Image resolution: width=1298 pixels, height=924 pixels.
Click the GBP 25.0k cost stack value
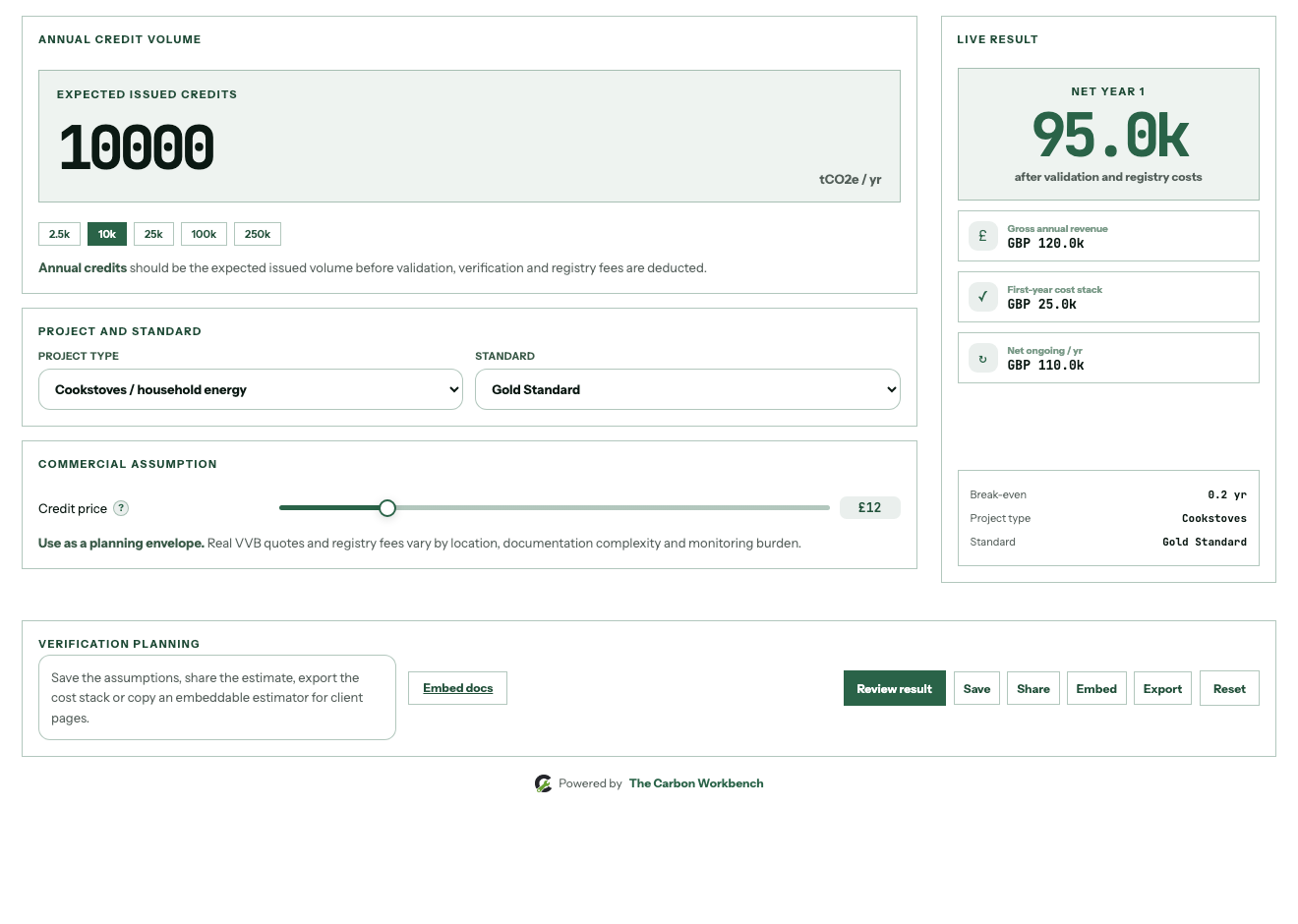coord(1041,304)
